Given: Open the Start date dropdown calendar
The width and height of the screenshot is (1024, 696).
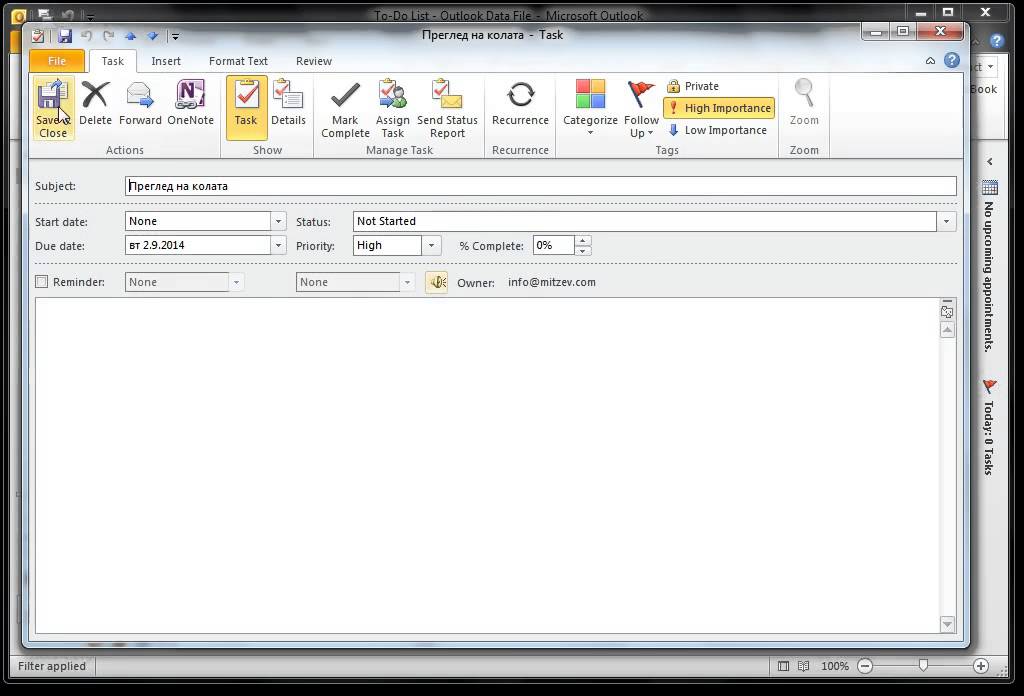Looking at the screenshot, I should [278, 221].
